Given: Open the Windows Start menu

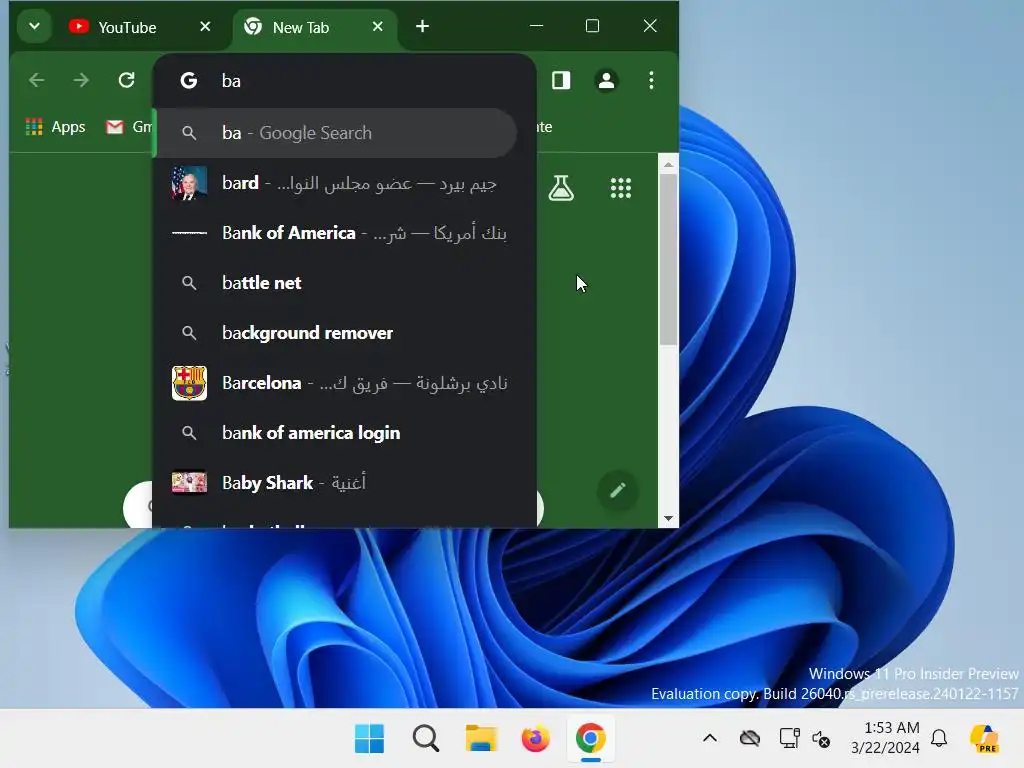Looking at the screenshot, I should coord(369,739).
